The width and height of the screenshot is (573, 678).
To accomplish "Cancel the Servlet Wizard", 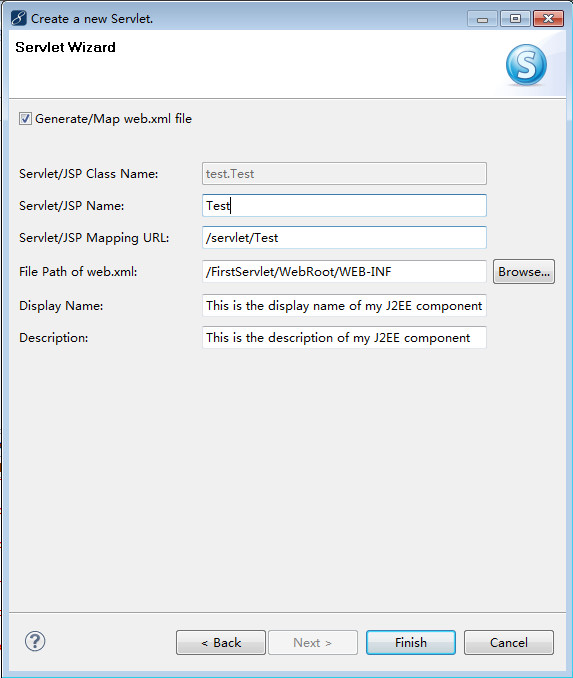I will (509, 643).
